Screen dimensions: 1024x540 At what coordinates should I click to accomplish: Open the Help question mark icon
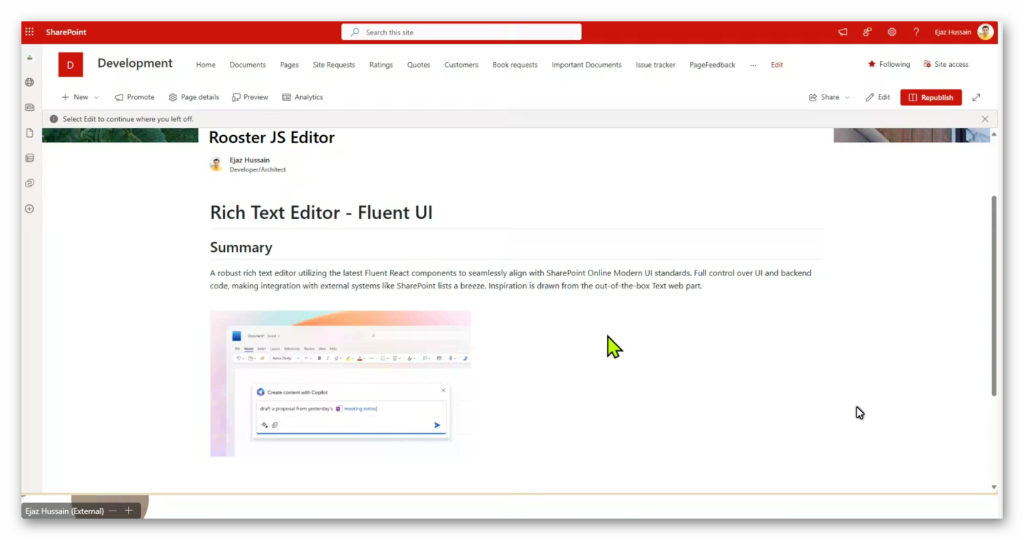916,32
